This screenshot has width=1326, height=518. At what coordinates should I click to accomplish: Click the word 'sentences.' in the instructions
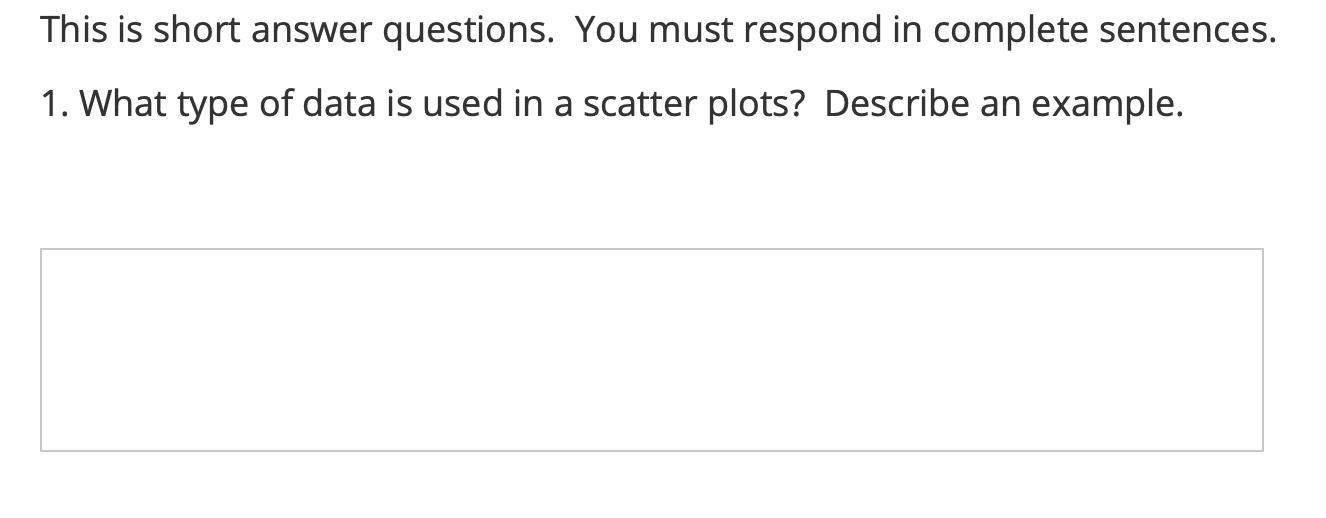tap(1187, 30)
